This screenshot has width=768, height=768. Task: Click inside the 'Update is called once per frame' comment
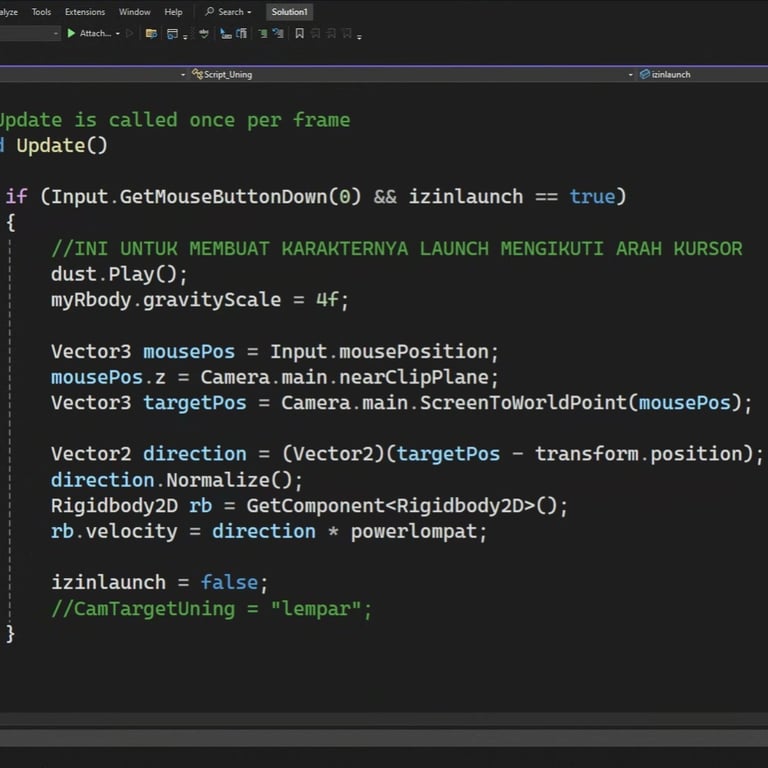(174, 120)
